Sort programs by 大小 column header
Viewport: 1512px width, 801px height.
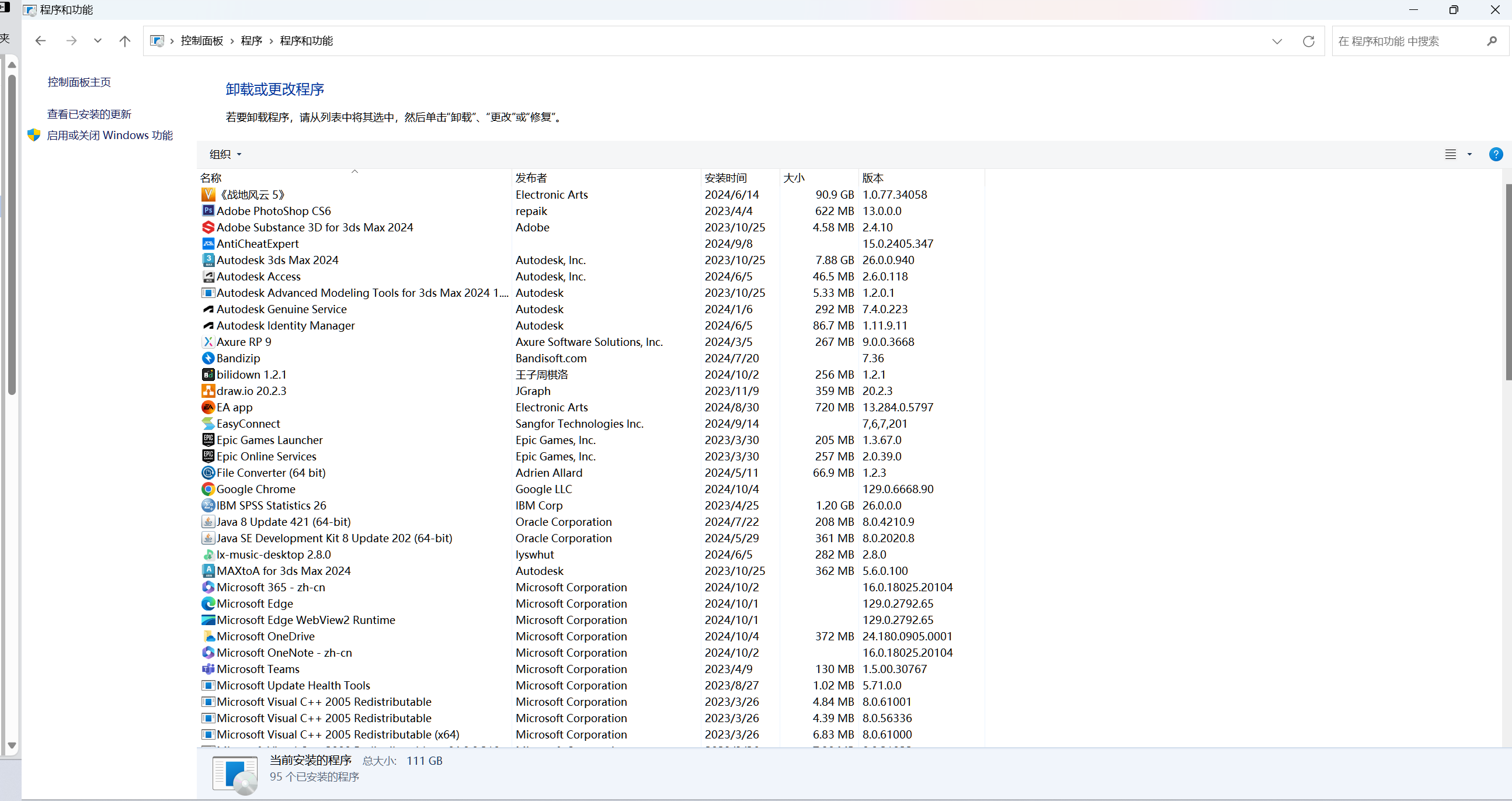click(794, 178)
